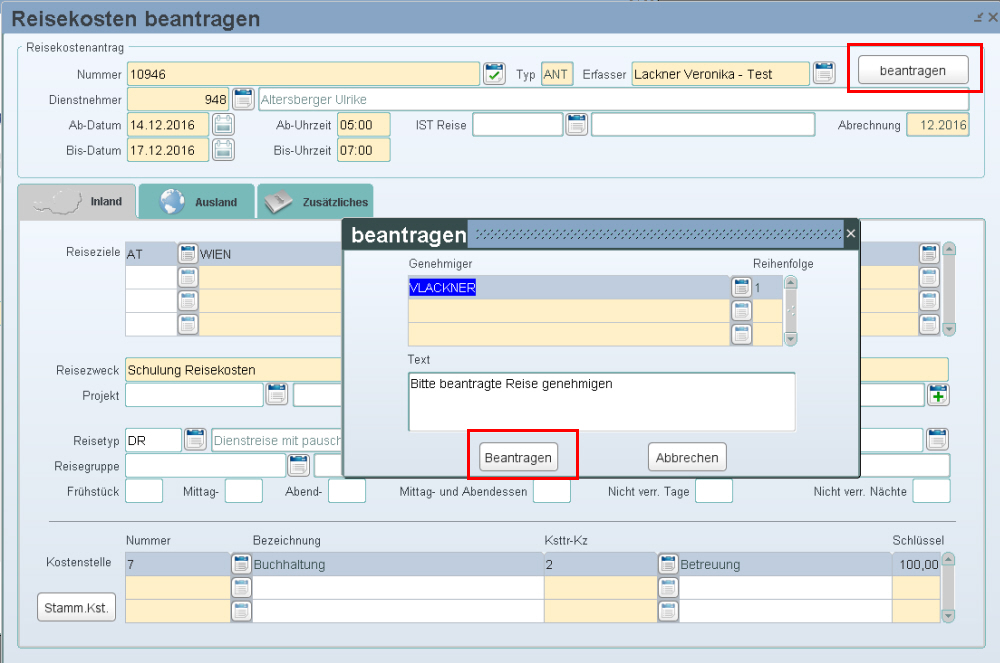Cancel the dialog with Abbrechen
Image resolution: width=1000 pixels, height=663 pixels.
pyautogui.click(x=687, y=457)
